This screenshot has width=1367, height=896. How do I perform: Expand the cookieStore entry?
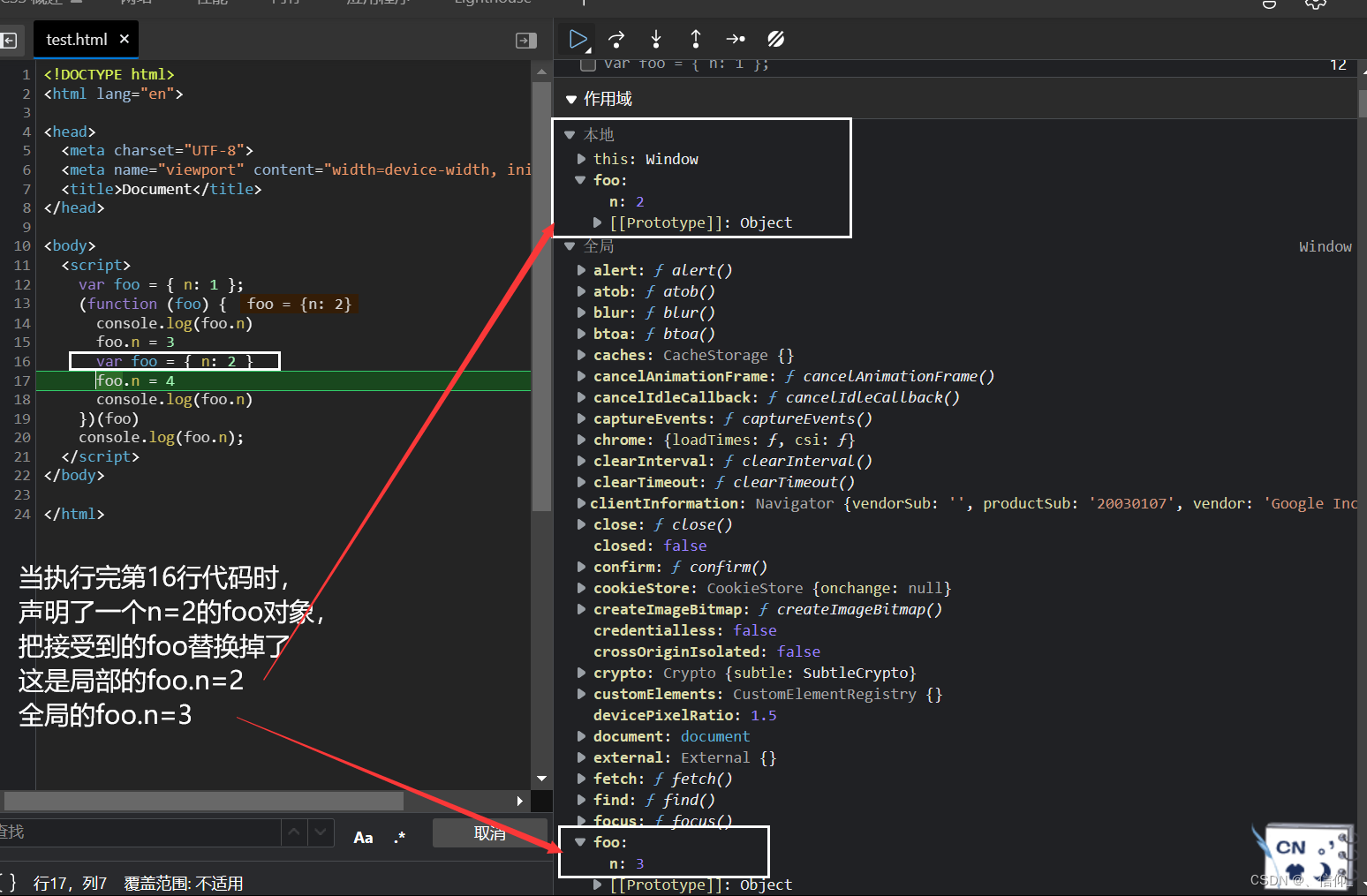[581, 588]
